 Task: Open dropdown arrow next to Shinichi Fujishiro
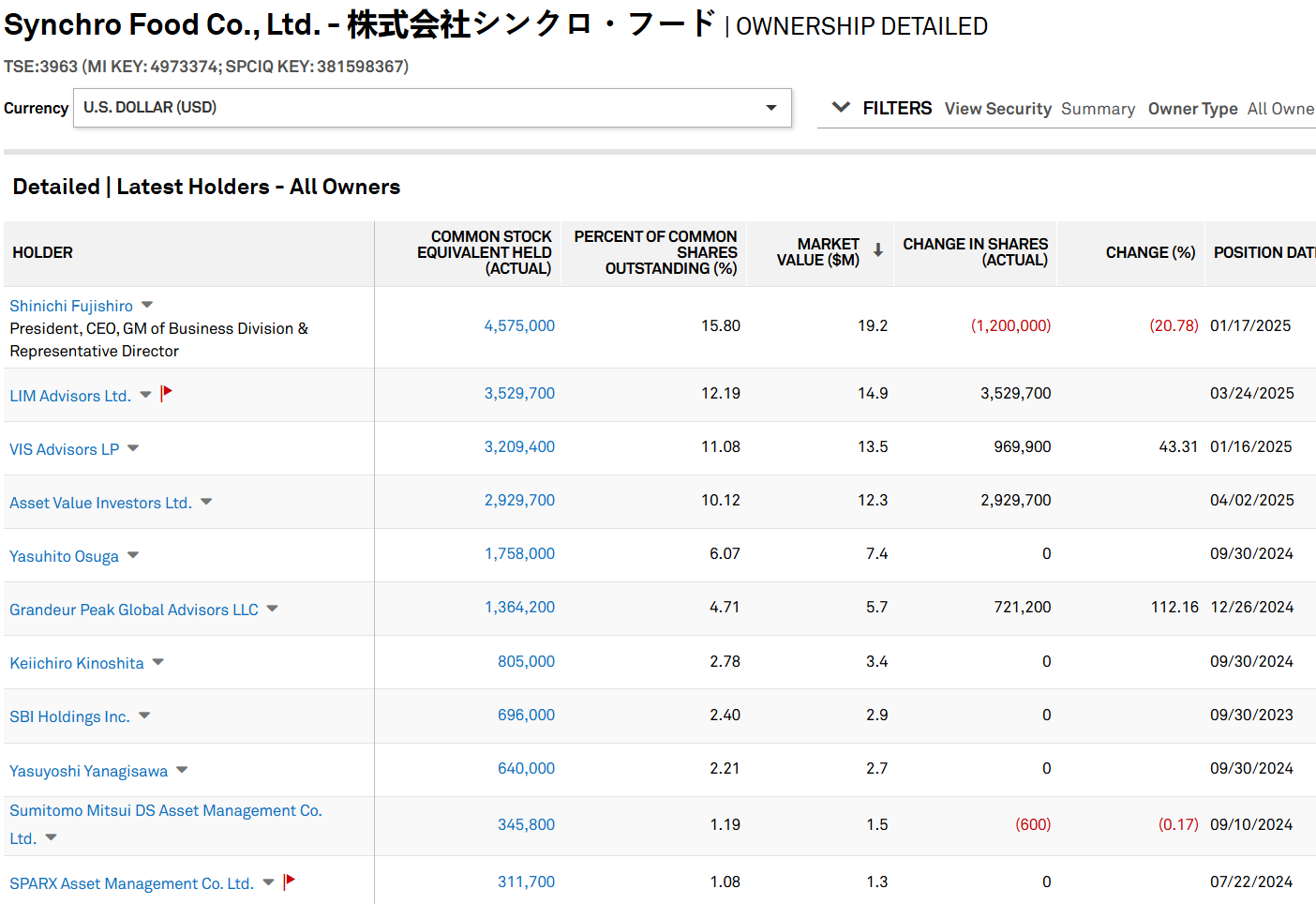click(147, 305)
